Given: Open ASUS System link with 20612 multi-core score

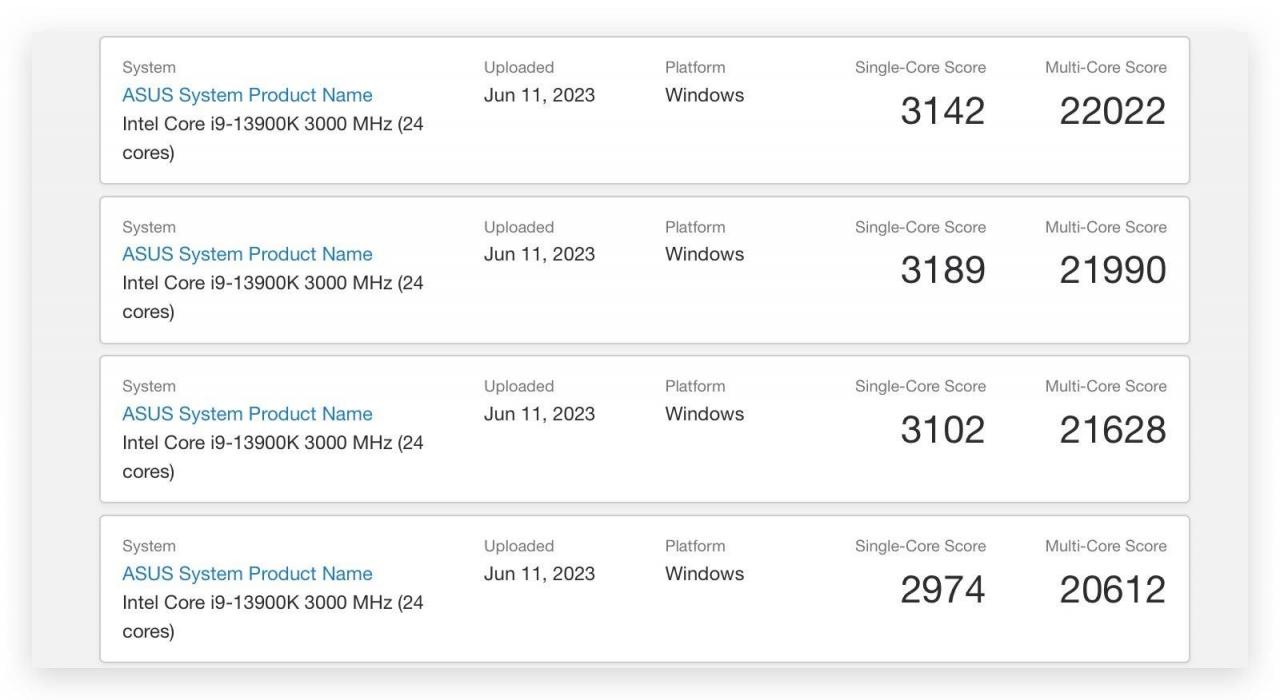Looking at the screenshot, I should click(x=247, y=574).
